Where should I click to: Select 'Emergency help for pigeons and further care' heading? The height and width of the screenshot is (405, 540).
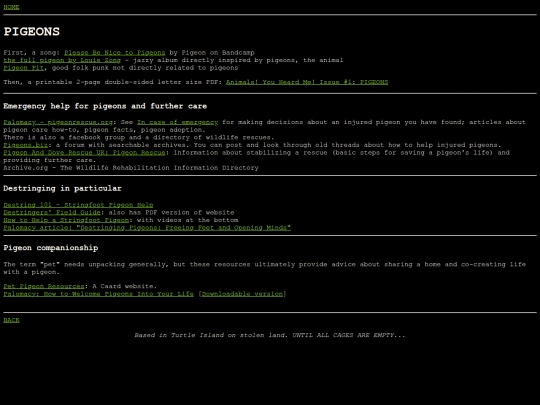[105, 106]
